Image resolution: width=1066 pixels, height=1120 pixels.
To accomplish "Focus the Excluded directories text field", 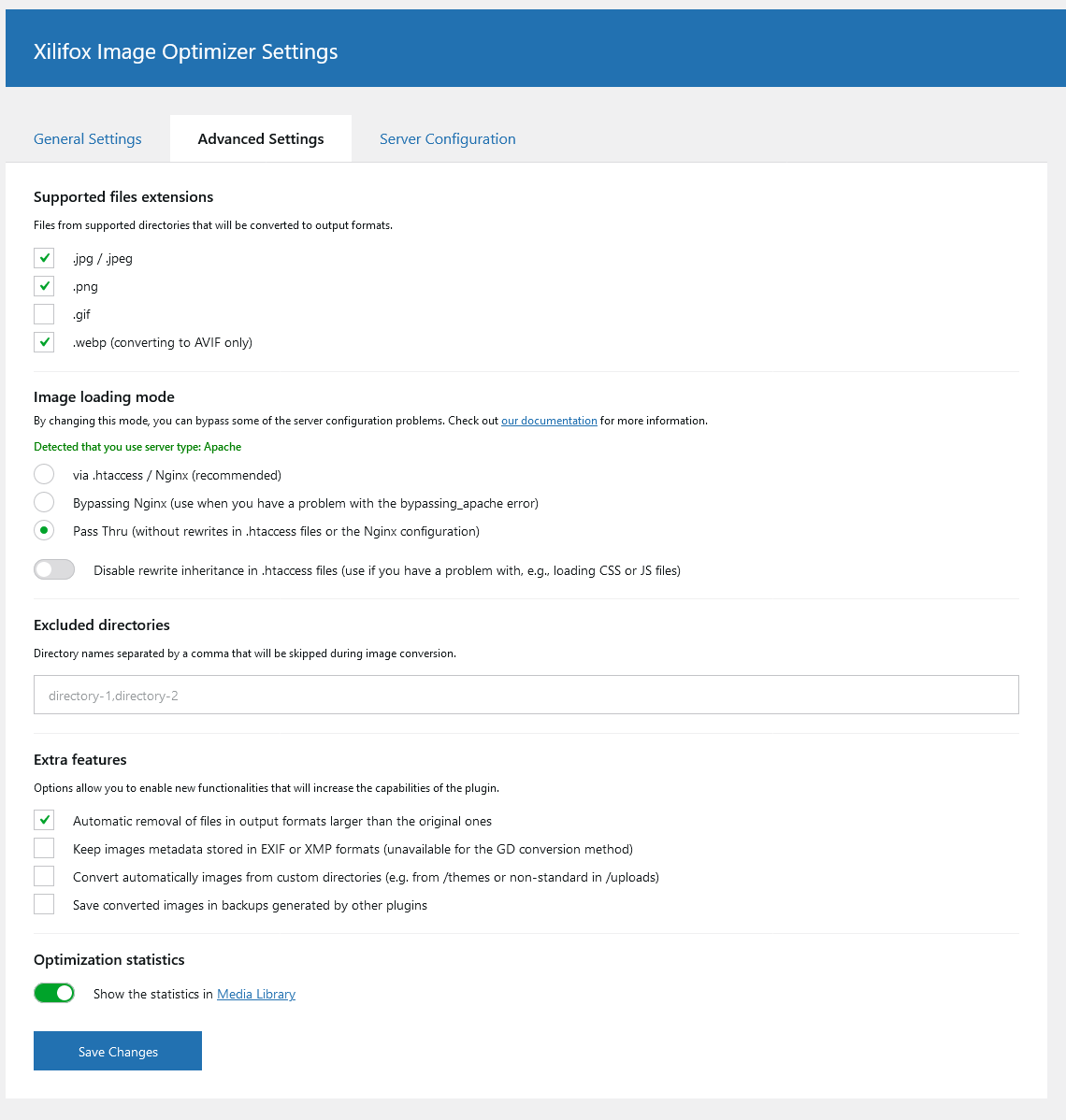I will tap(526, 695).
